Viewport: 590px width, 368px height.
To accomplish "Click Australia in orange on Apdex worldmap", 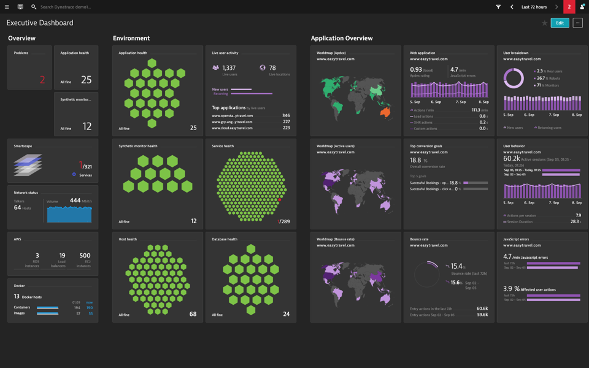I will 385,112.
